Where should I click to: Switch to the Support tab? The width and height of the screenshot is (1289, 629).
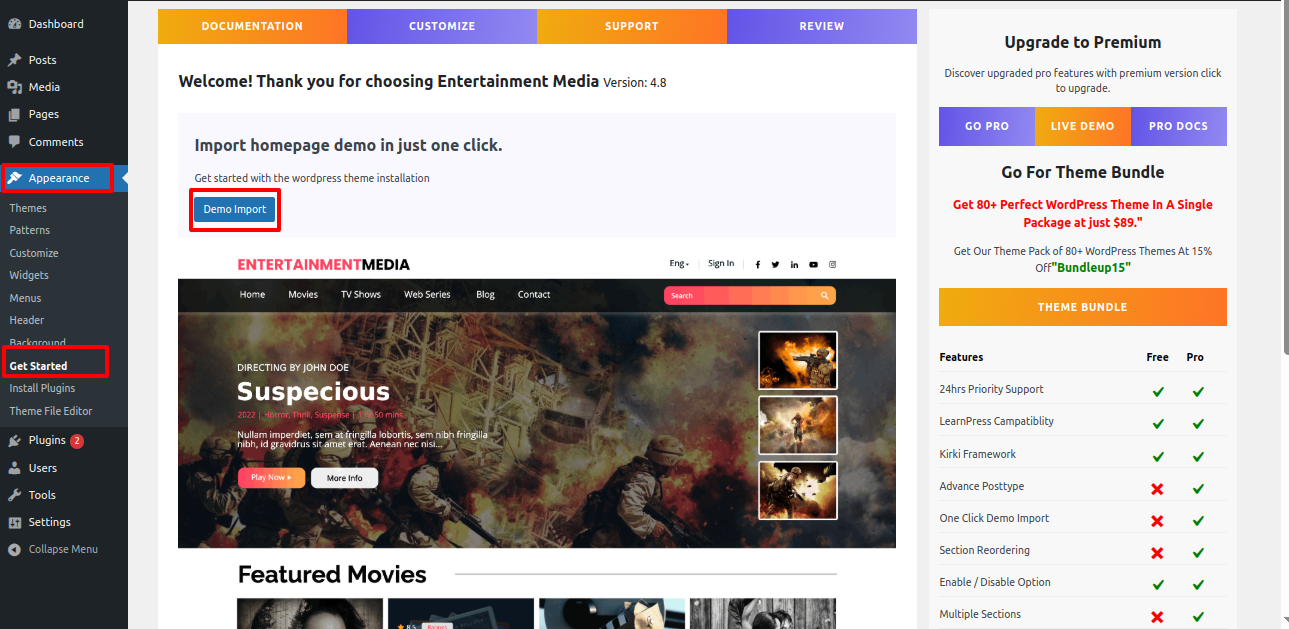click(632, 26)
